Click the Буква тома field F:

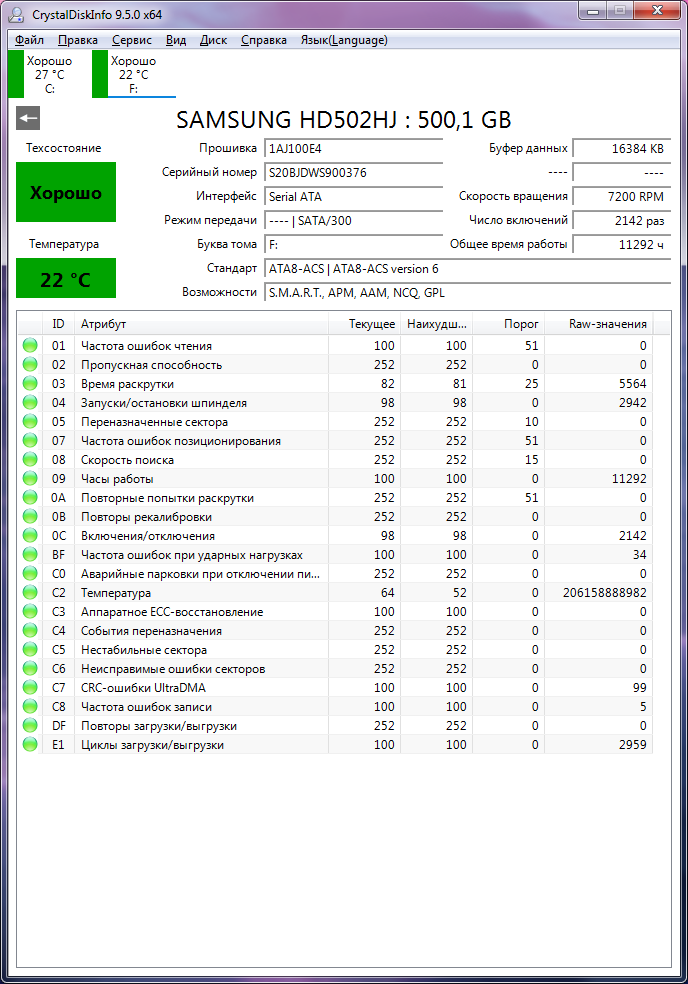pyautogui.click(x=353, y=244)
